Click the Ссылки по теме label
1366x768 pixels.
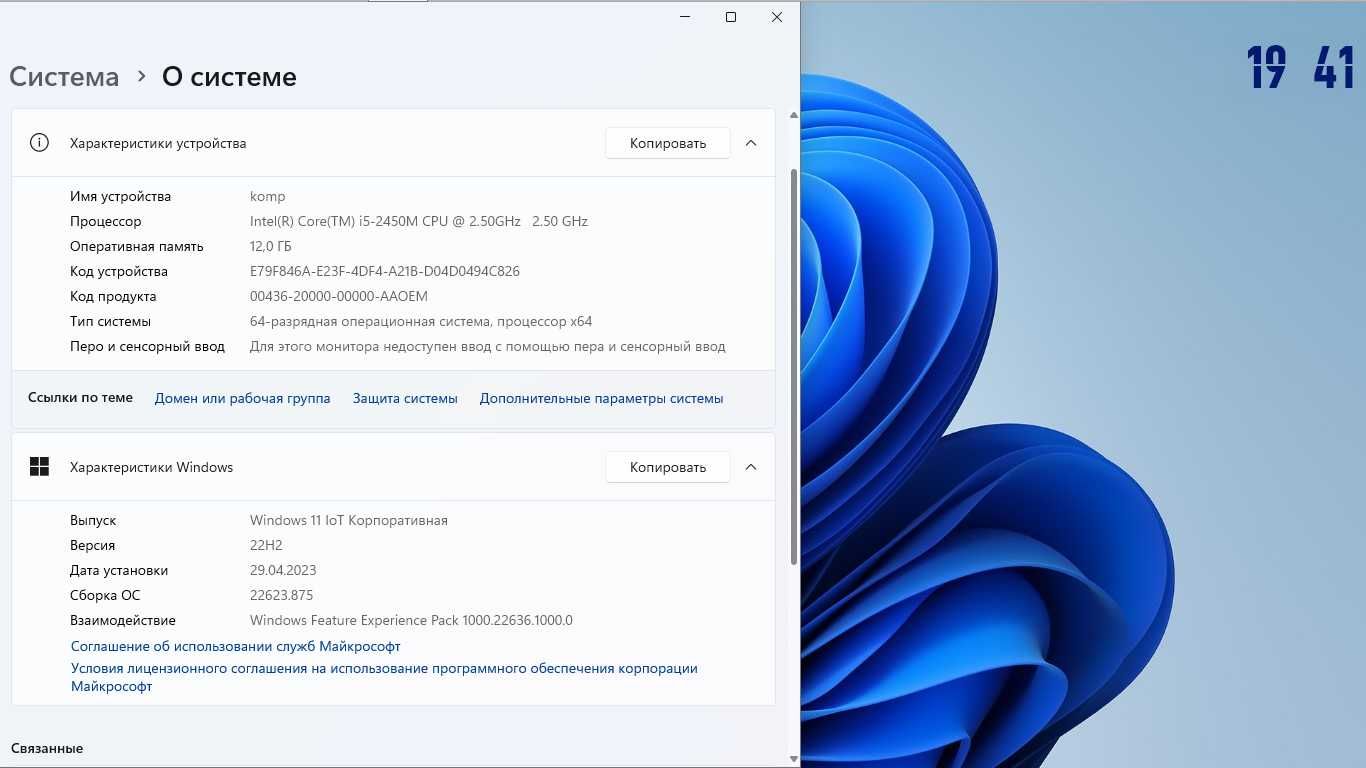80,397
